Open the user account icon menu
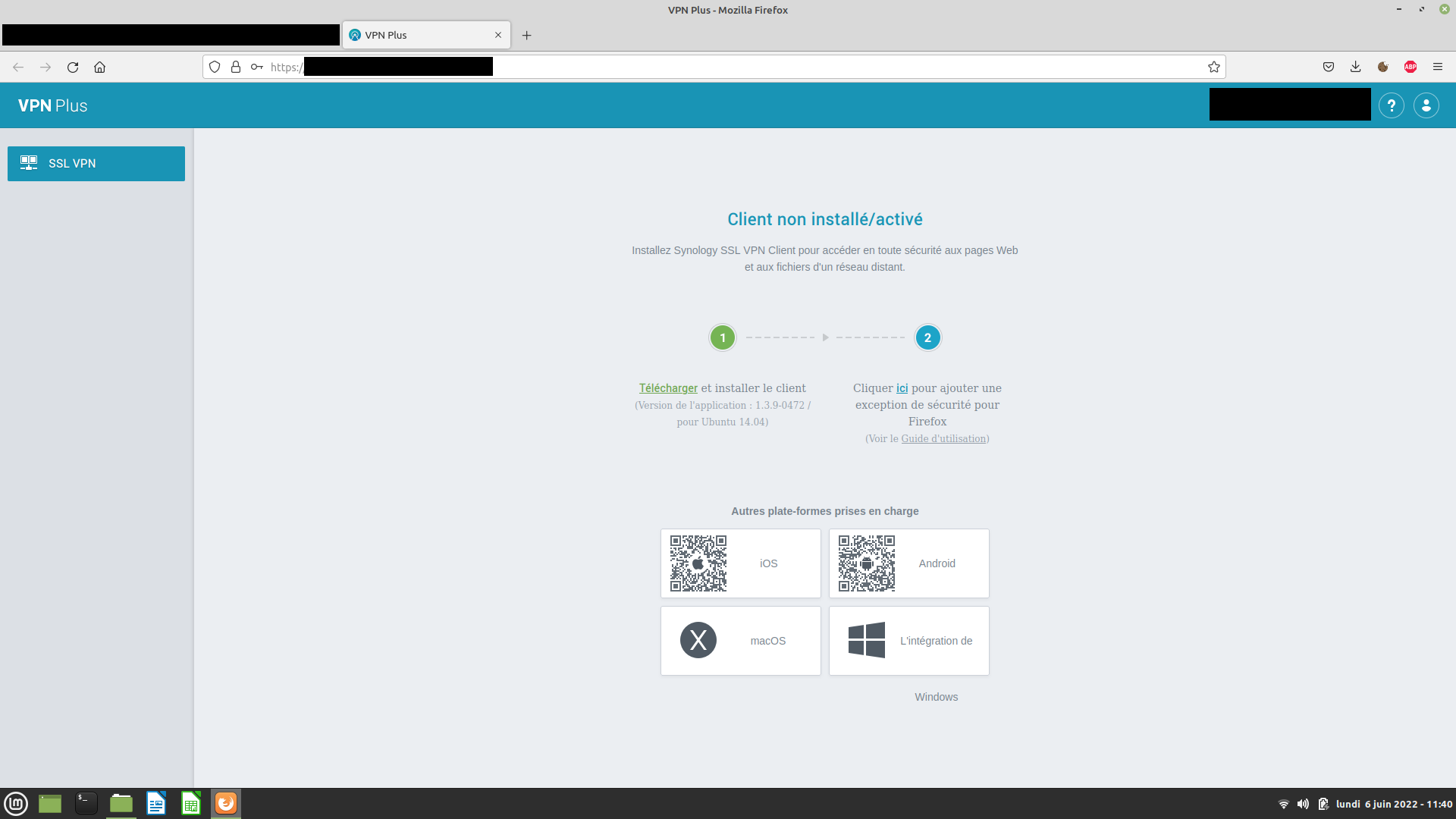This screenshot has width=1456, height=819. click(x=1426, y=105)
